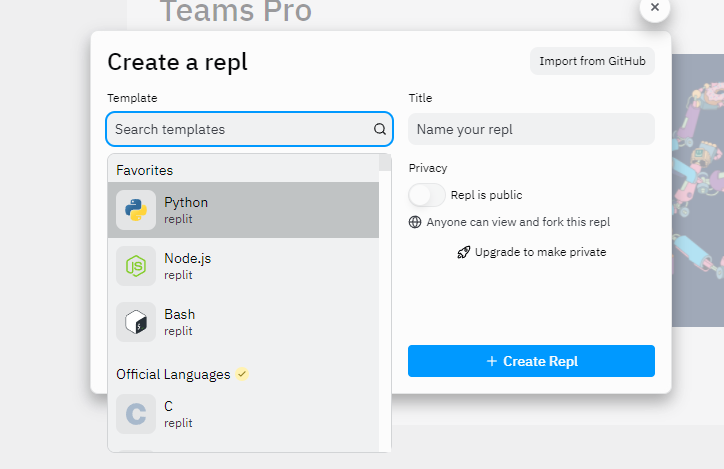Click the Favorites section header

145,170
